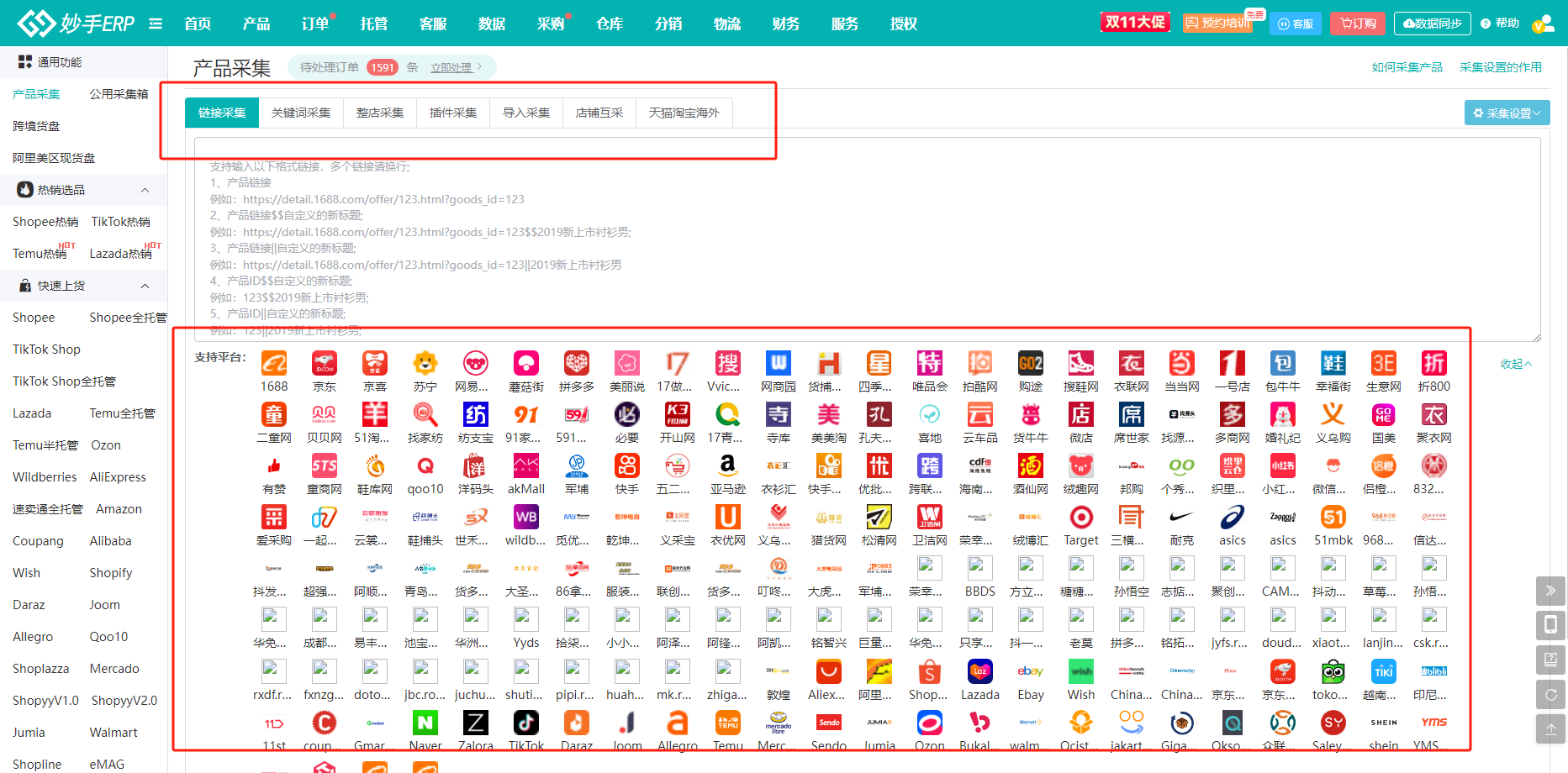Open 如何采集产品 help link
This screenshot has height=773, width=1568.
tap(1407, 67)
